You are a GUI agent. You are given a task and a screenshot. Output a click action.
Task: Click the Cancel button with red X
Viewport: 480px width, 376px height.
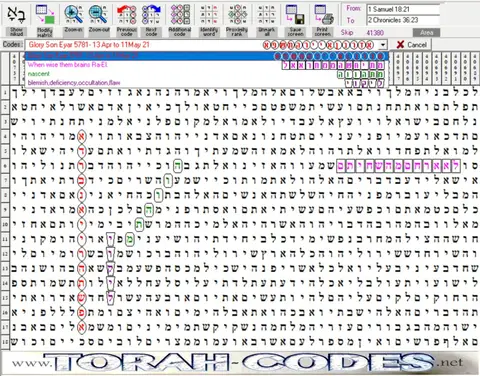pos(412,45)
